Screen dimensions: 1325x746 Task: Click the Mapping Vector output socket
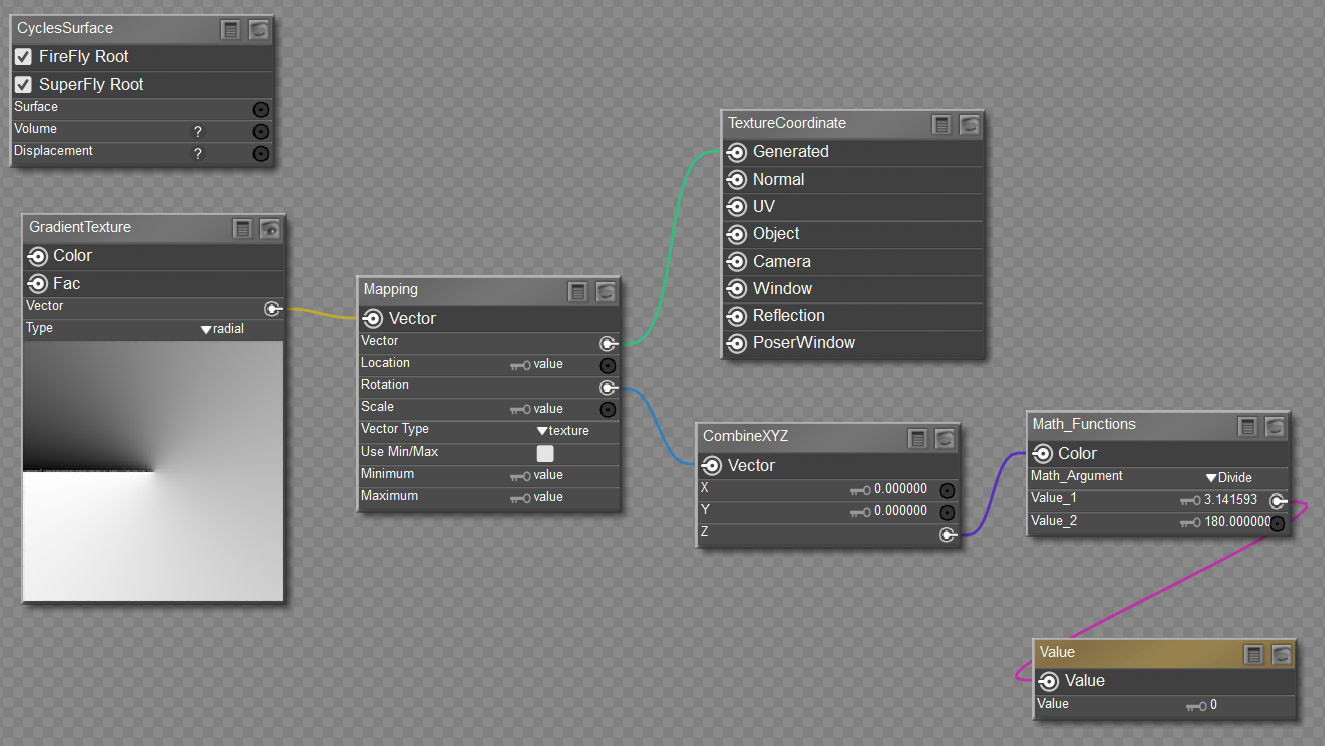tap(373, 319)
